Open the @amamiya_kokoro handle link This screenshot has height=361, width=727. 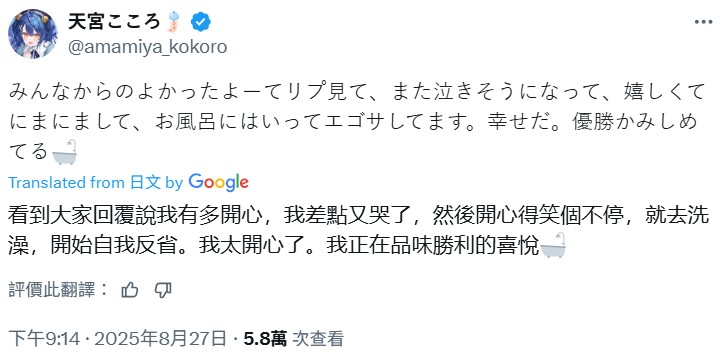click(147, 47)
